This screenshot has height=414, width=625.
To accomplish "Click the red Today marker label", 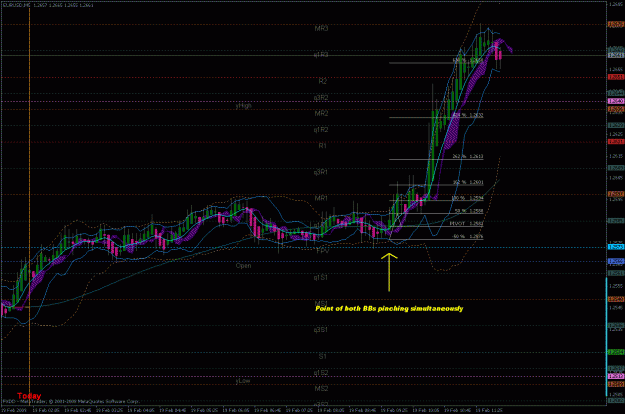I will (29, 396).
